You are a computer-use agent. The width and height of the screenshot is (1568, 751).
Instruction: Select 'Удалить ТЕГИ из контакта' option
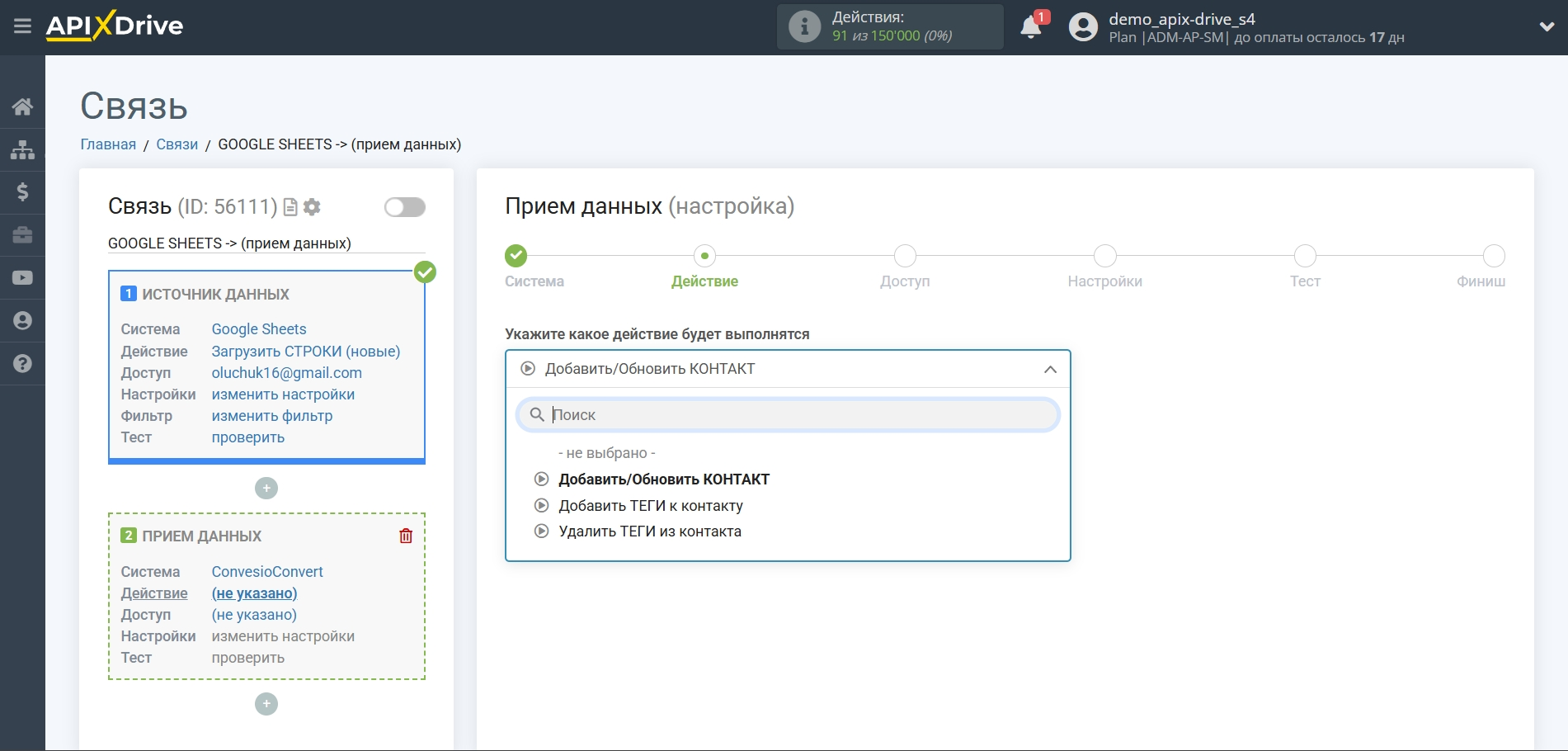pos(649,531)
